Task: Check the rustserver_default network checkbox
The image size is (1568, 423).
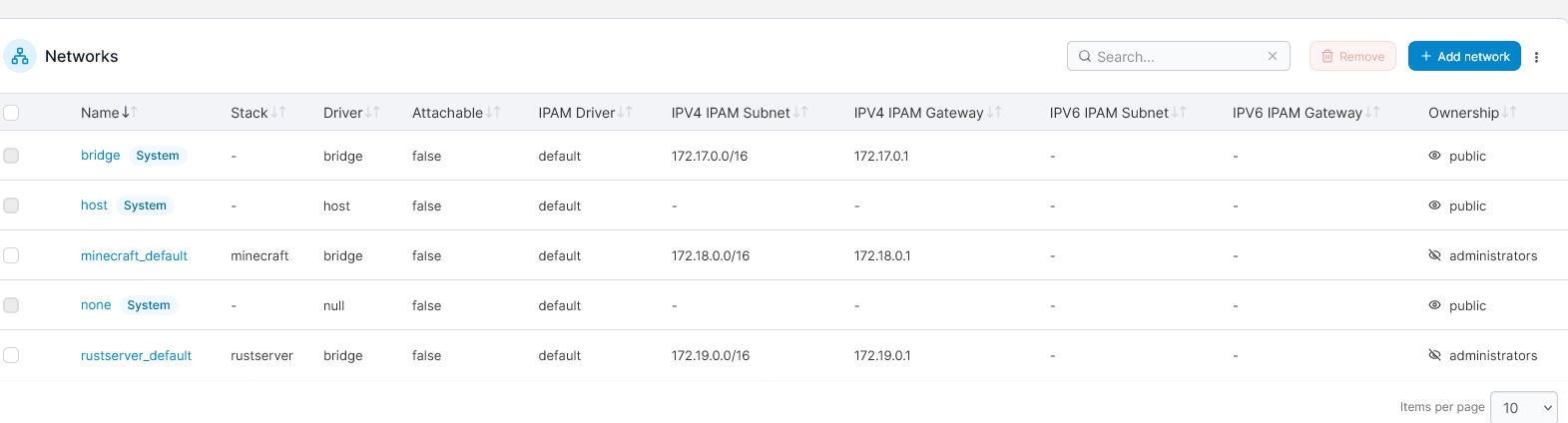Action: pyautogui.click(x=11, y=355)
